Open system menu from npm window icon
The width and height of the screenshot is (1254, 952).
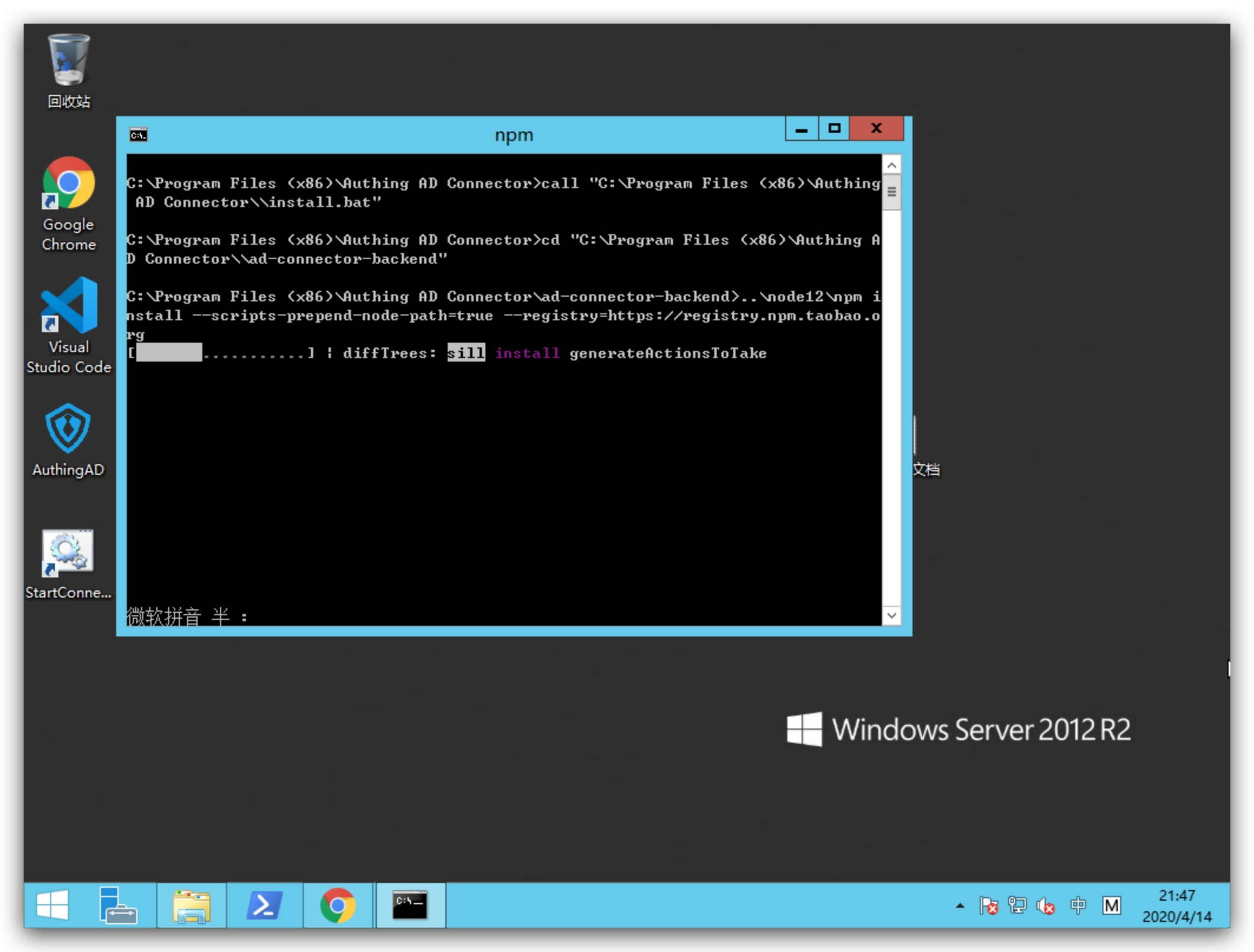pyautogui.click(x=138, y=135)
